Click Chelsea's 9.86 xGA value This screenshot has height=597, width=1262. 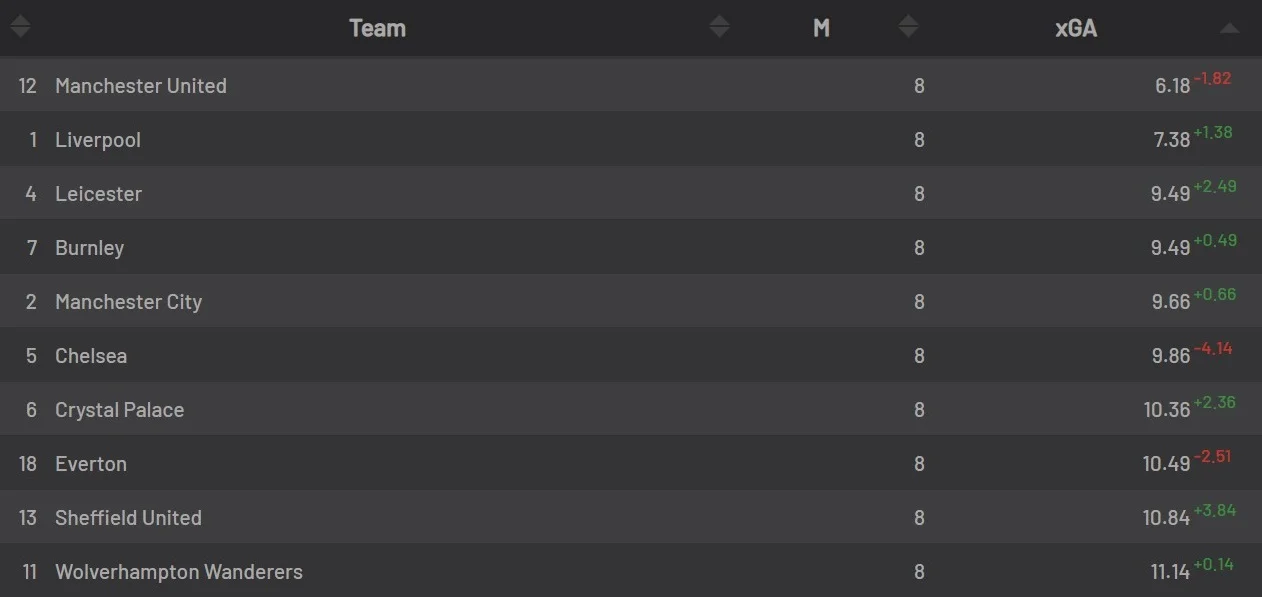coord(1170,357)
